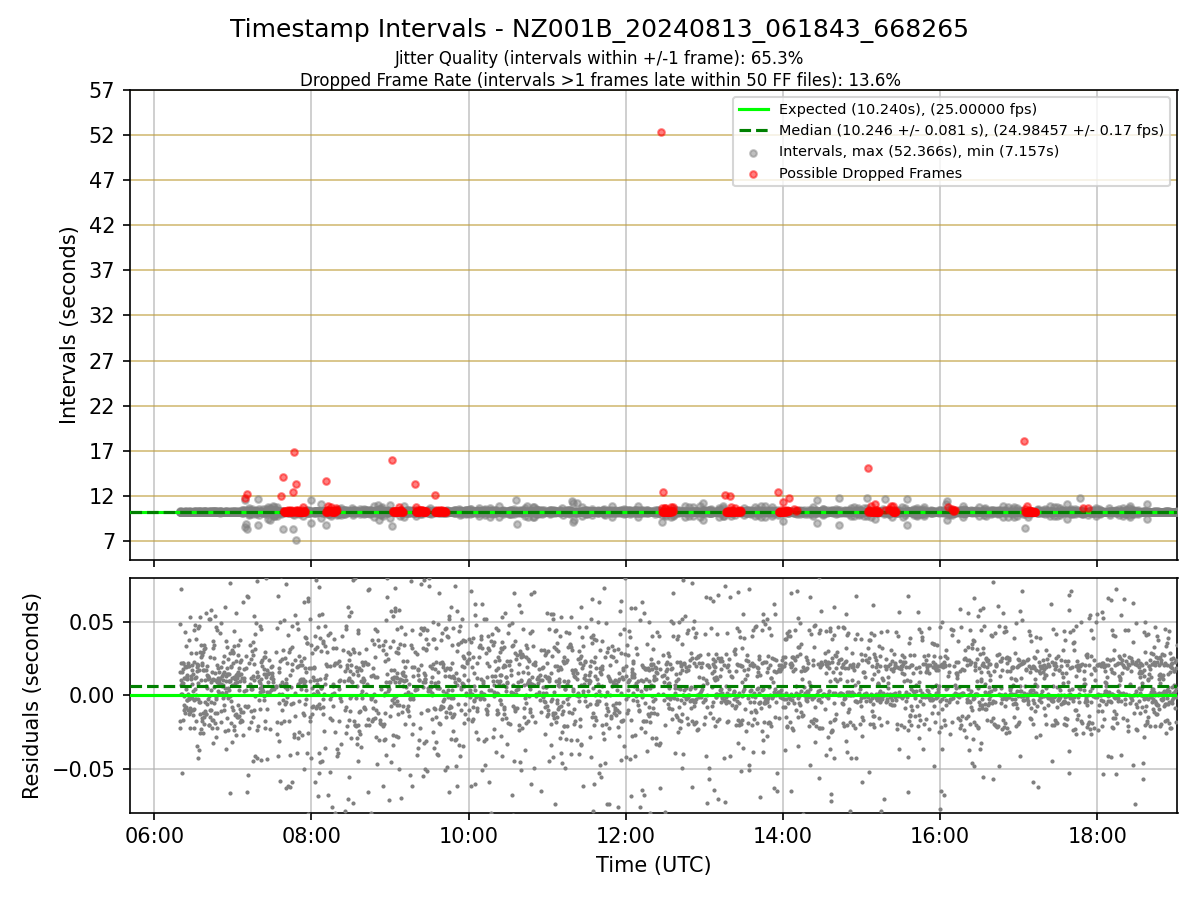Image resolution: width=1200 pixels, height=900 pixels.
Task: Click the x-axis tick label "18:00"
Action: (x=1097, y=834)
